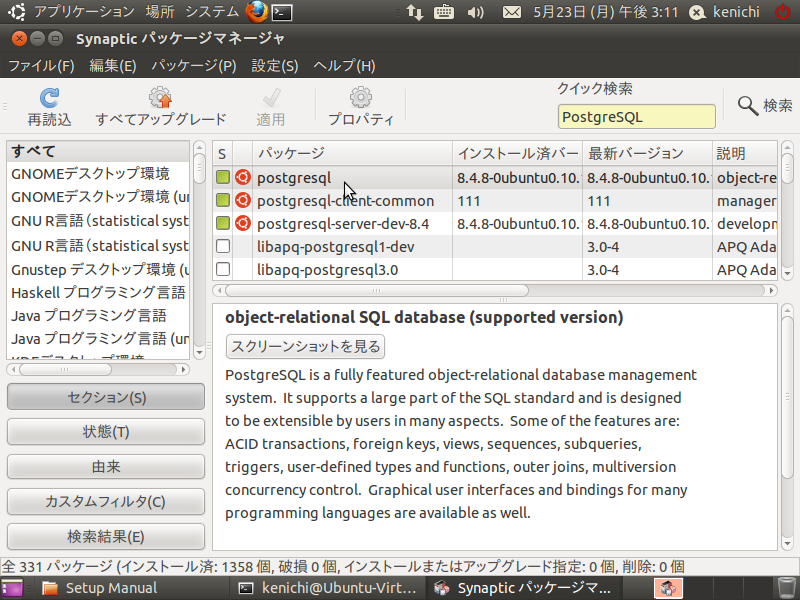Click the date and time in the top panel
The height and width of the screenshot is (600, 800).
coord(606,12)
